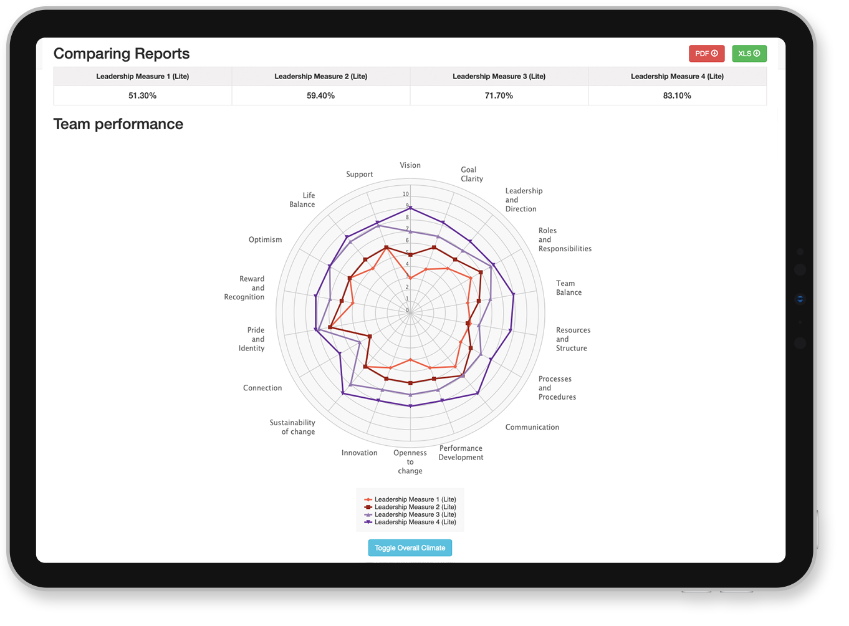Click the 71.70% score cell
The width and height of the screenshot is (849, 626).
pos(499,95)
